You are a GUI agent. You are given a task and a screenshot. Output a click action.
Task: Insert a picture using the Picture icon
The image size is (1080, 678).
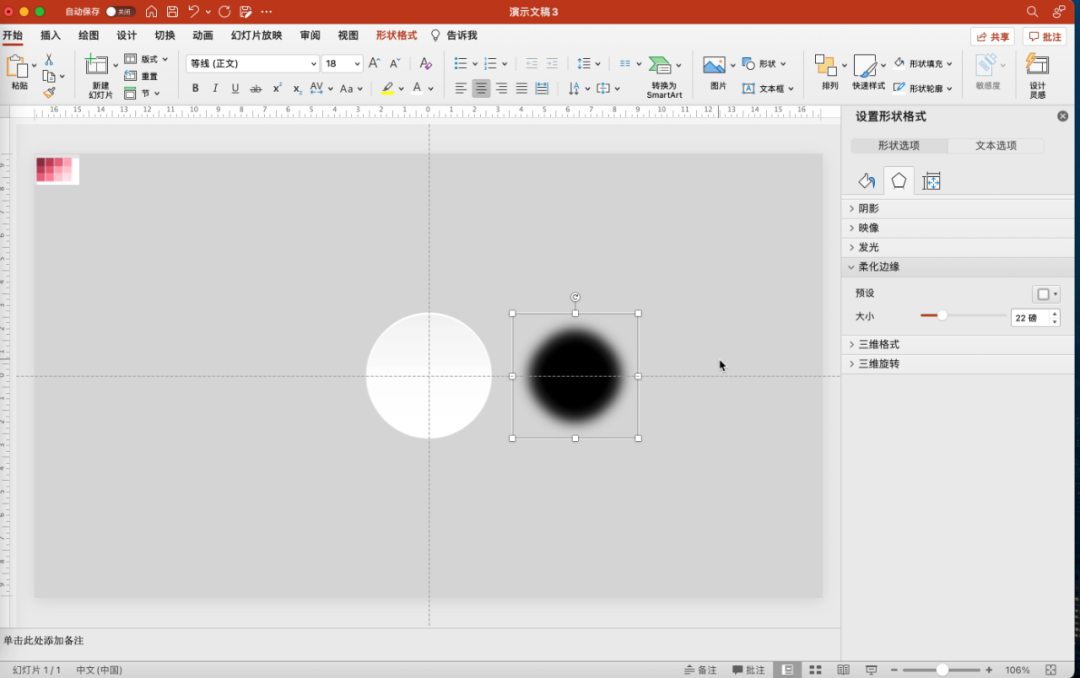(x=714, y=65)
